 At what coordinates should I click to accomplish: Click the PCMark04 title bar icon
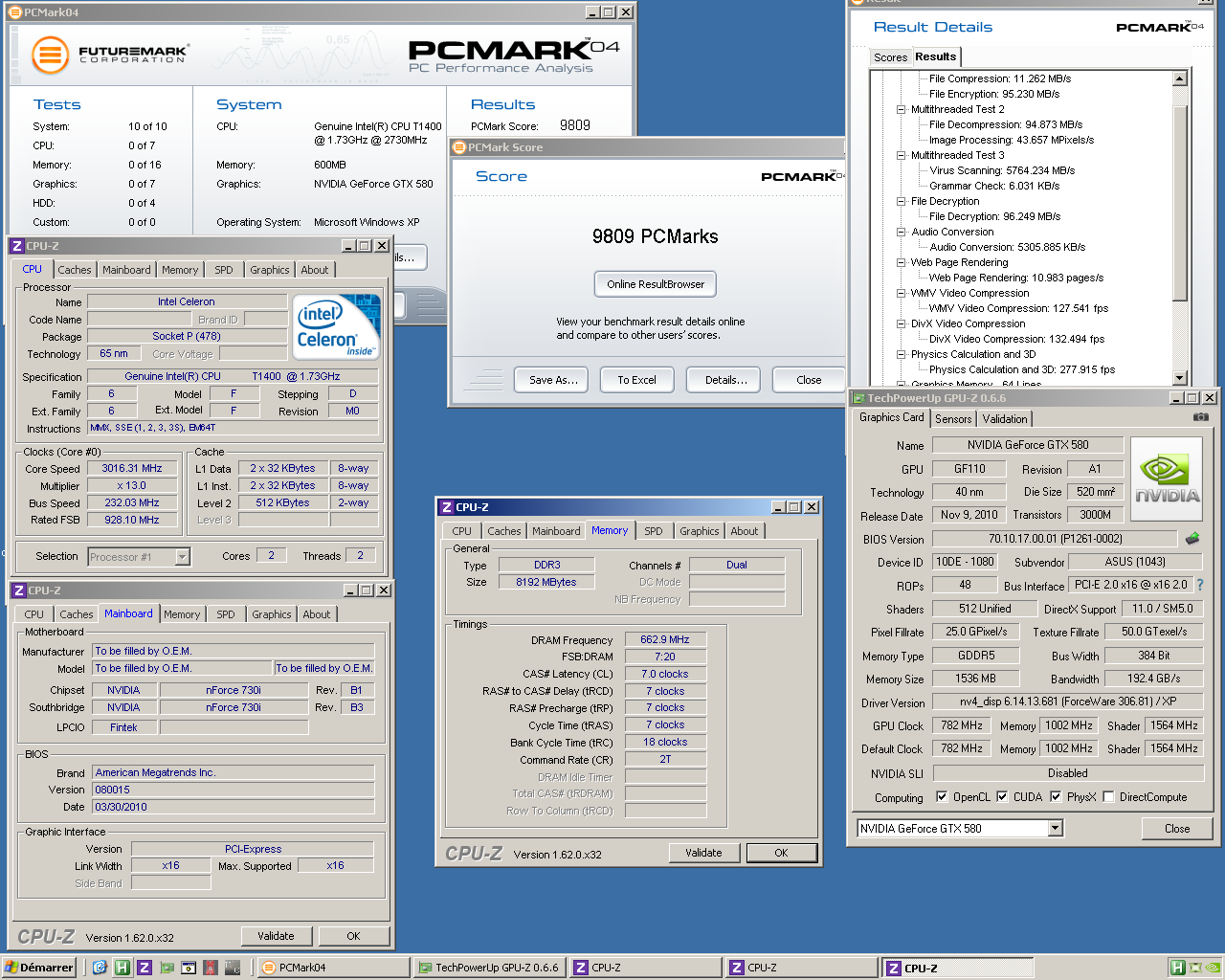15,12
